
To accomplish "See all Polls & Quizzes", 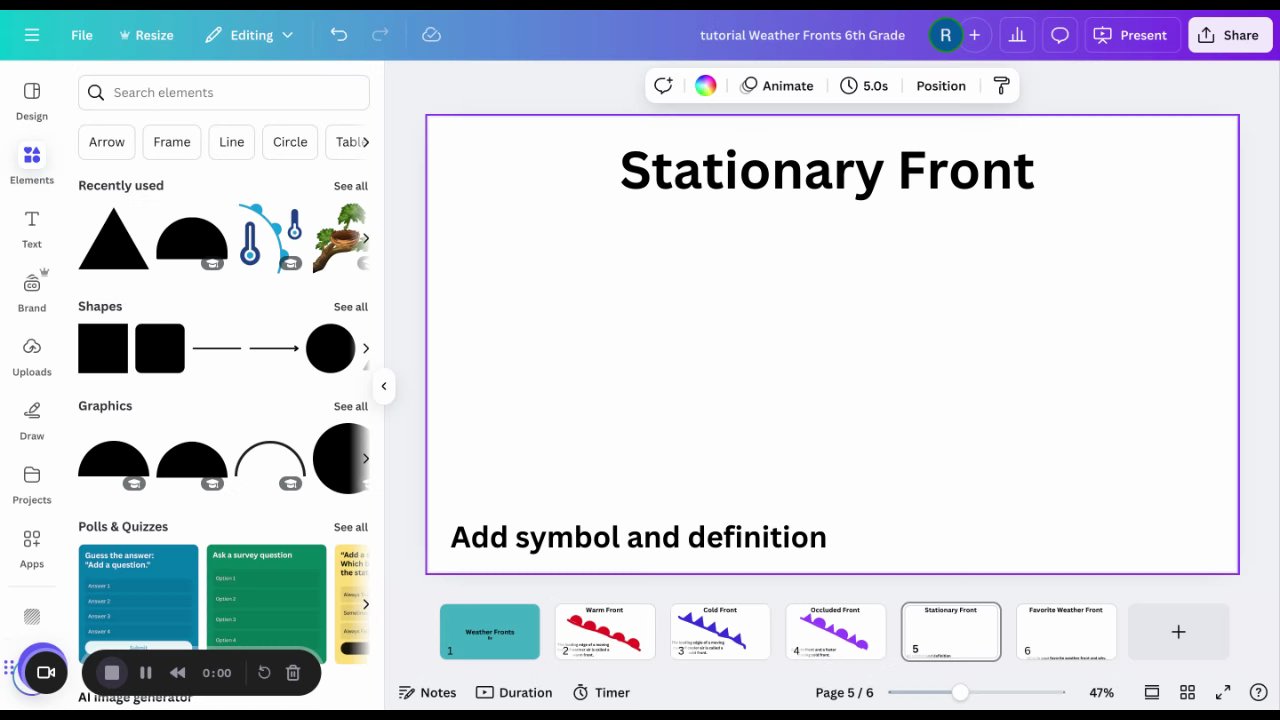I will (351, 527).
